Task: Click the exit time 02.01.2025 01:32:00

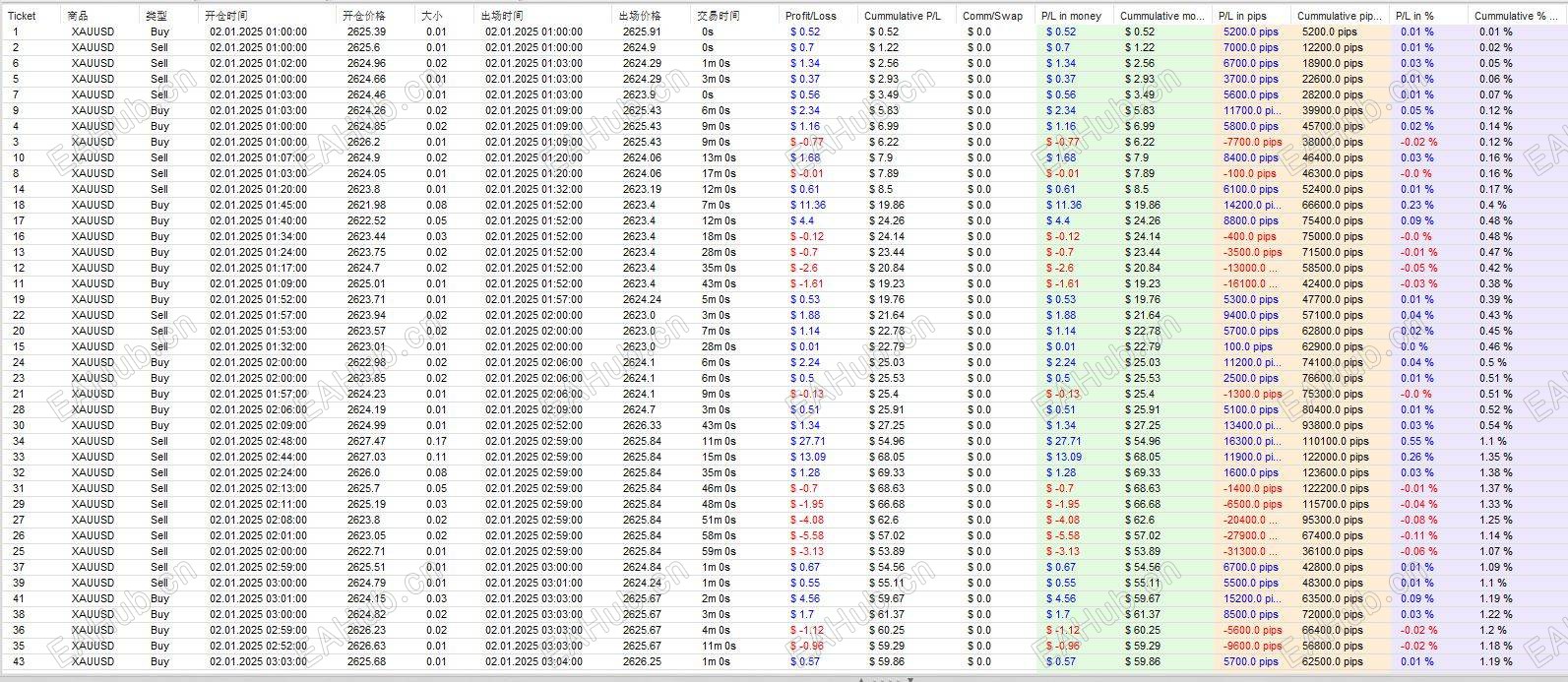Action: coord(533,189)
